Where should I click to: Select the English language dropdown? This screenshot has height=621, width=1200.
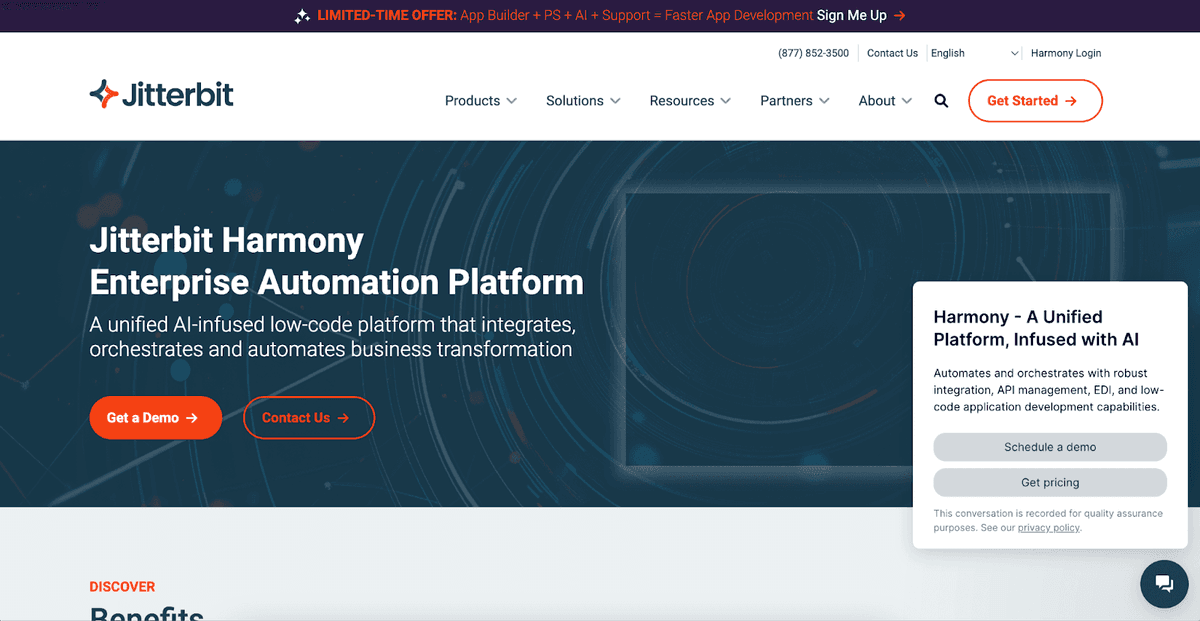coord(974,53)
